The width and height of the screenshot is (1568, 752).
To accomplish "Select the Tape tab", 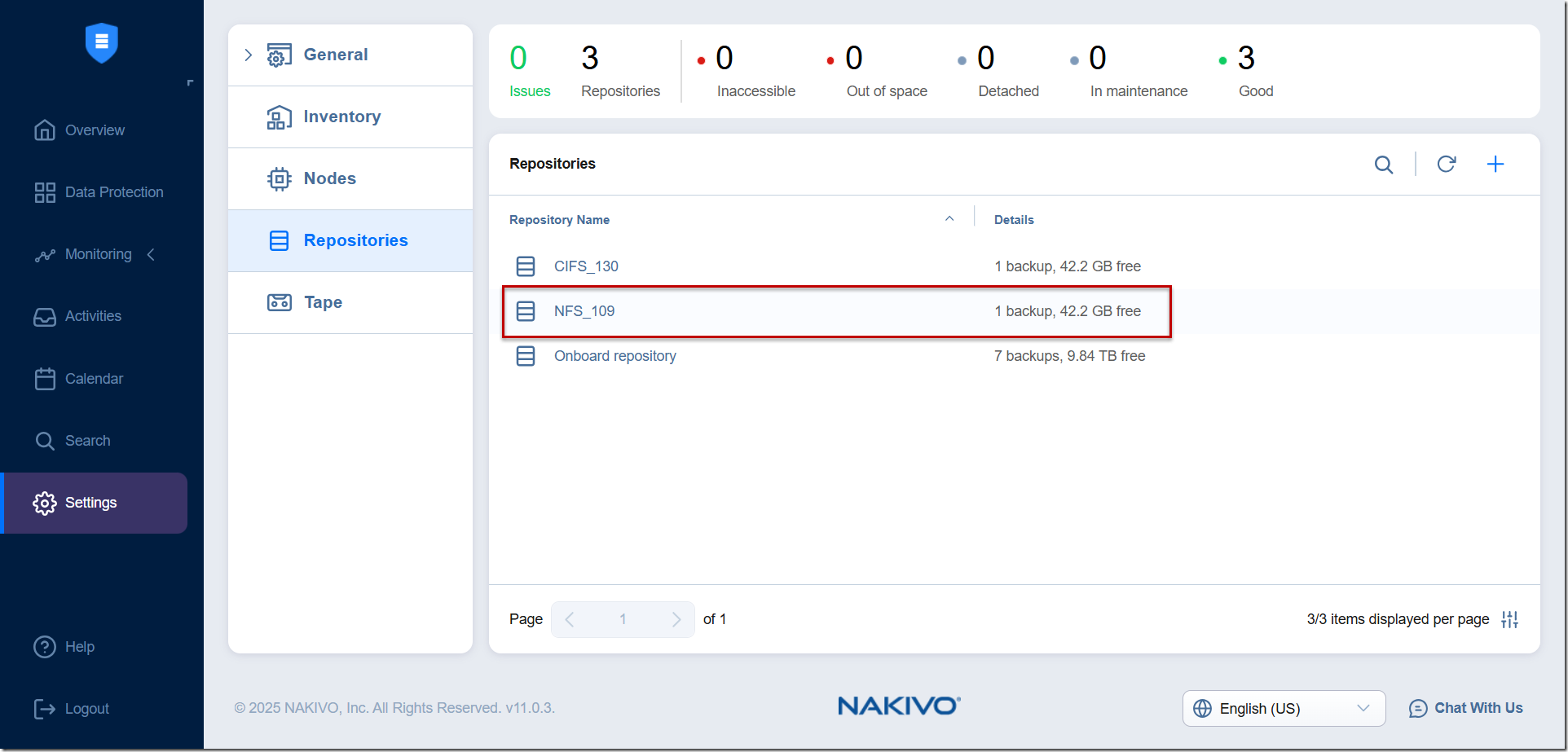I will click(x=350, y=302).
